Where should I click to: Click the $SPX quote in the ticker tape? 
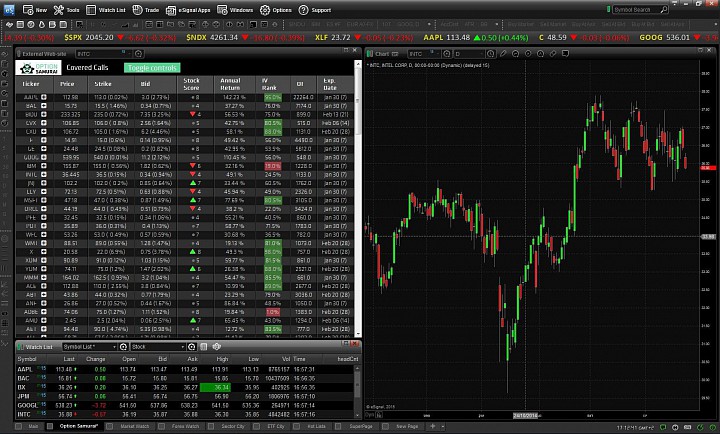pos(120,37)
